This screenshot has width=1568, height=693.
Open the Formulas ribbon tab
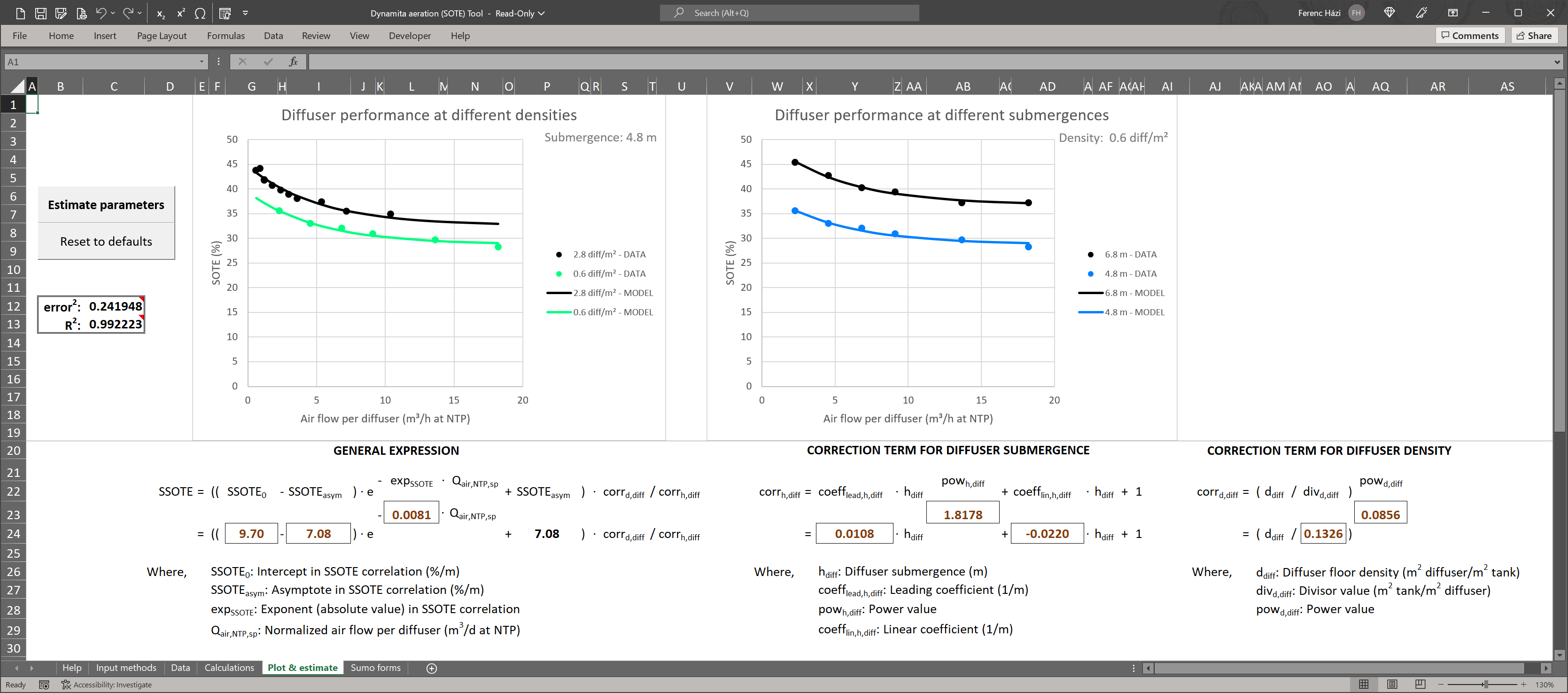pyautogui.click(x=225, y=36)
